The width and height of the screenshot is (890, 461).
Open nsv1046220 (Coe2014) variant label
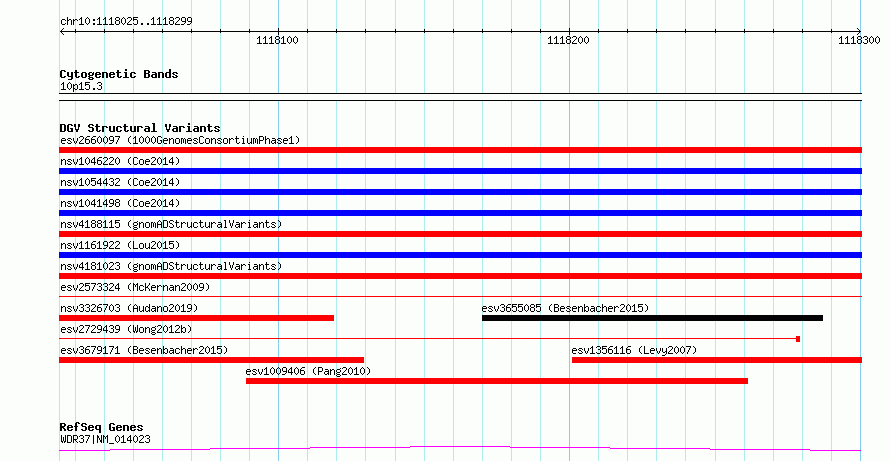click(120, 161)
